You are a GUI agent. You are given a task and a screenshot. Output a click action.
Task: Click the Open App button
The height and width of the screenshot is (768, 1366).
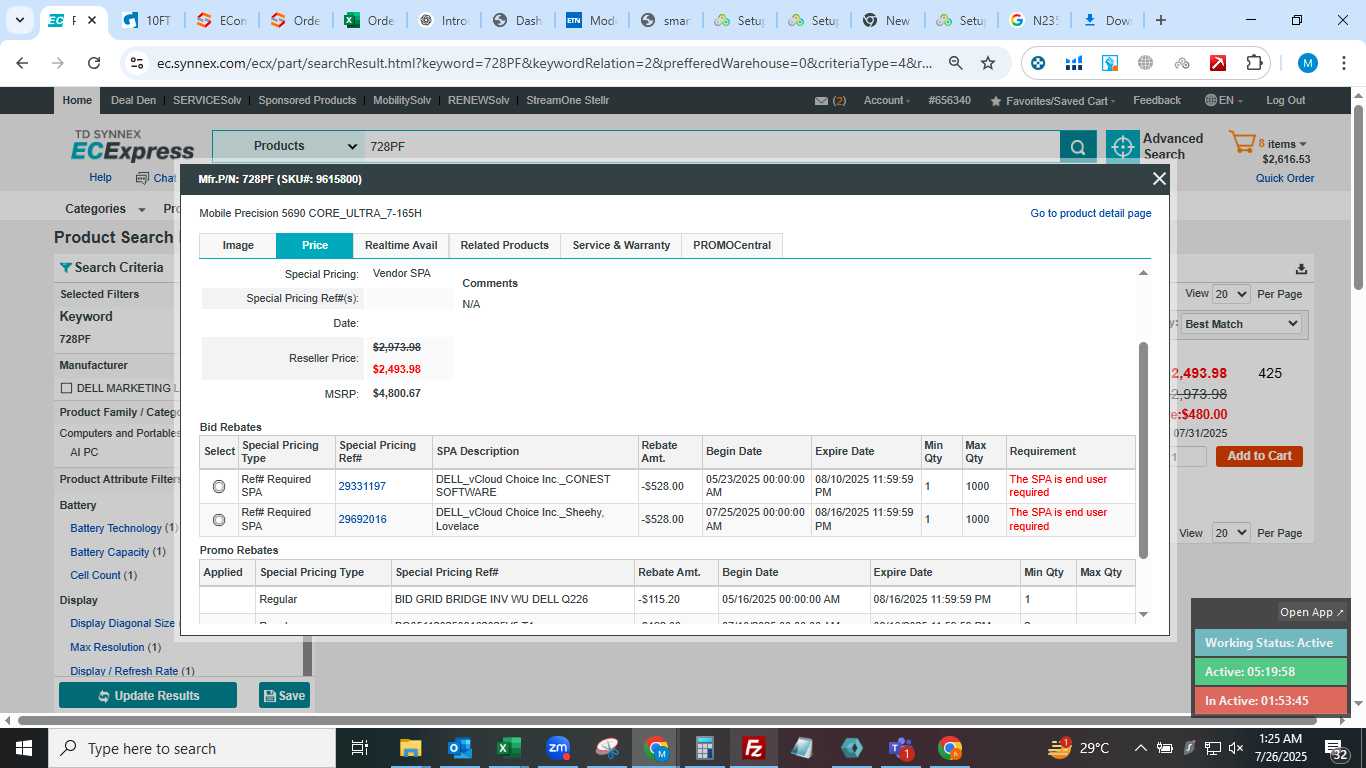pyautogui.click(x=1312, y=612)
